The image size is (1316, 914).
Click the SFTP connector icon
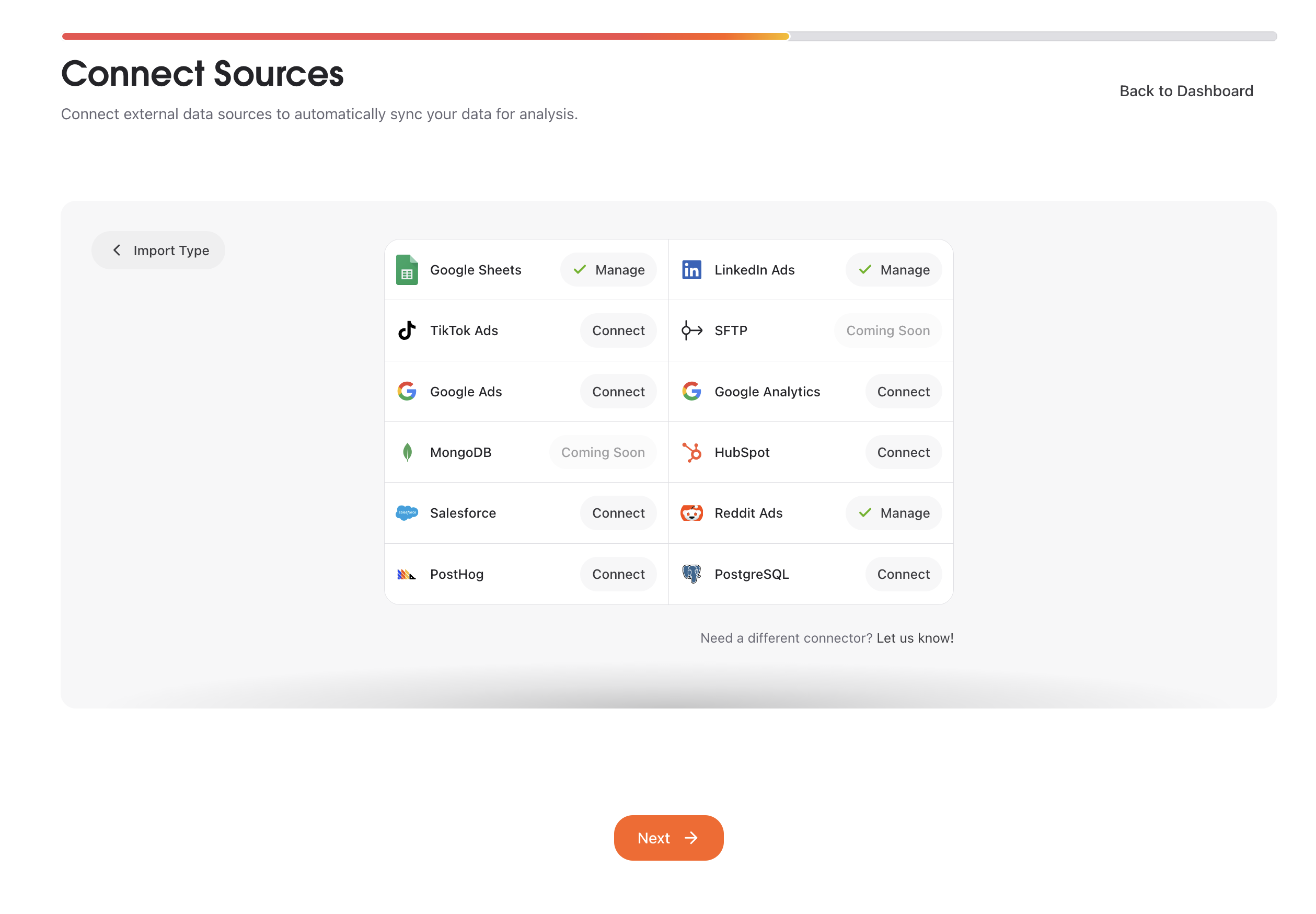pos(691,330)
